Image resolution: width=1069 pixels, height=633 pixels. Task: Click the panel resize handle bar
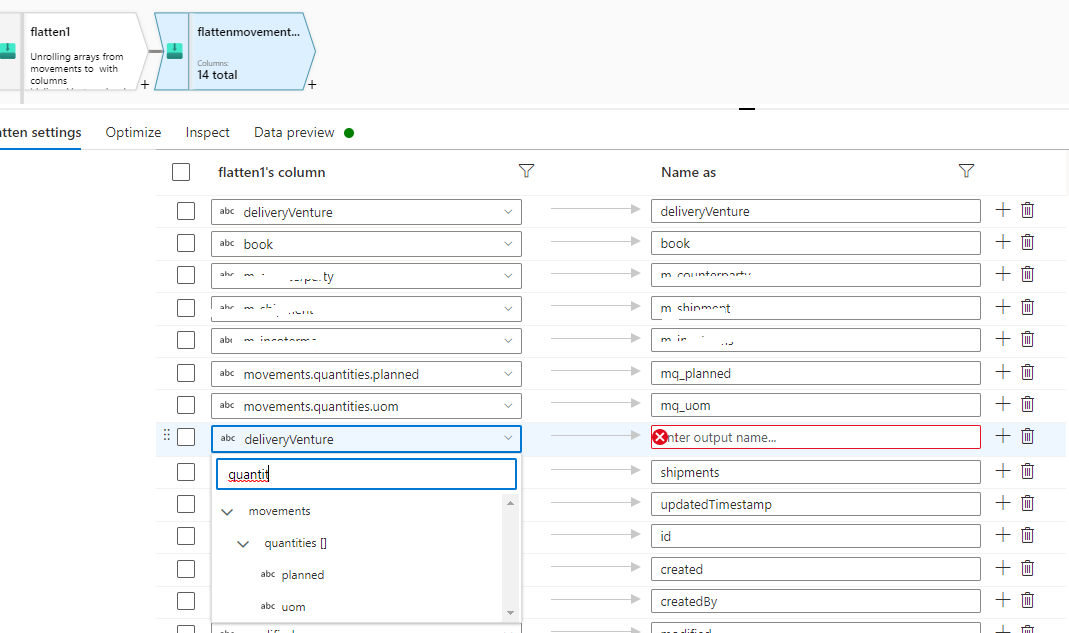click(x=747, y=108)
